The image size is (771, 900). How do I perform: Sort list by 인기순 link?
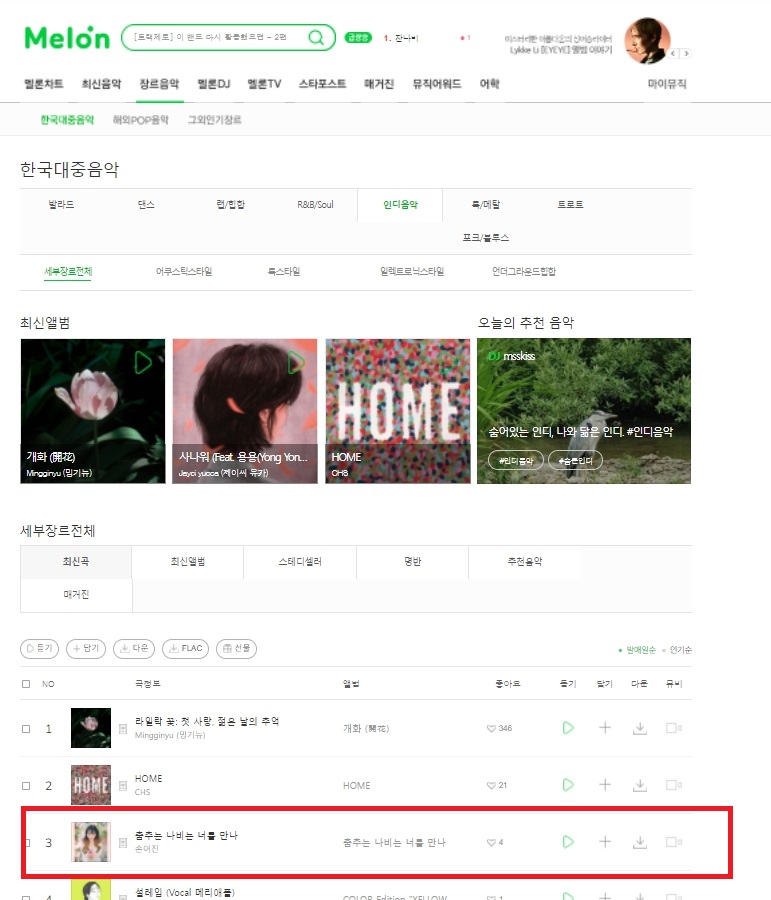click(680, 650)
